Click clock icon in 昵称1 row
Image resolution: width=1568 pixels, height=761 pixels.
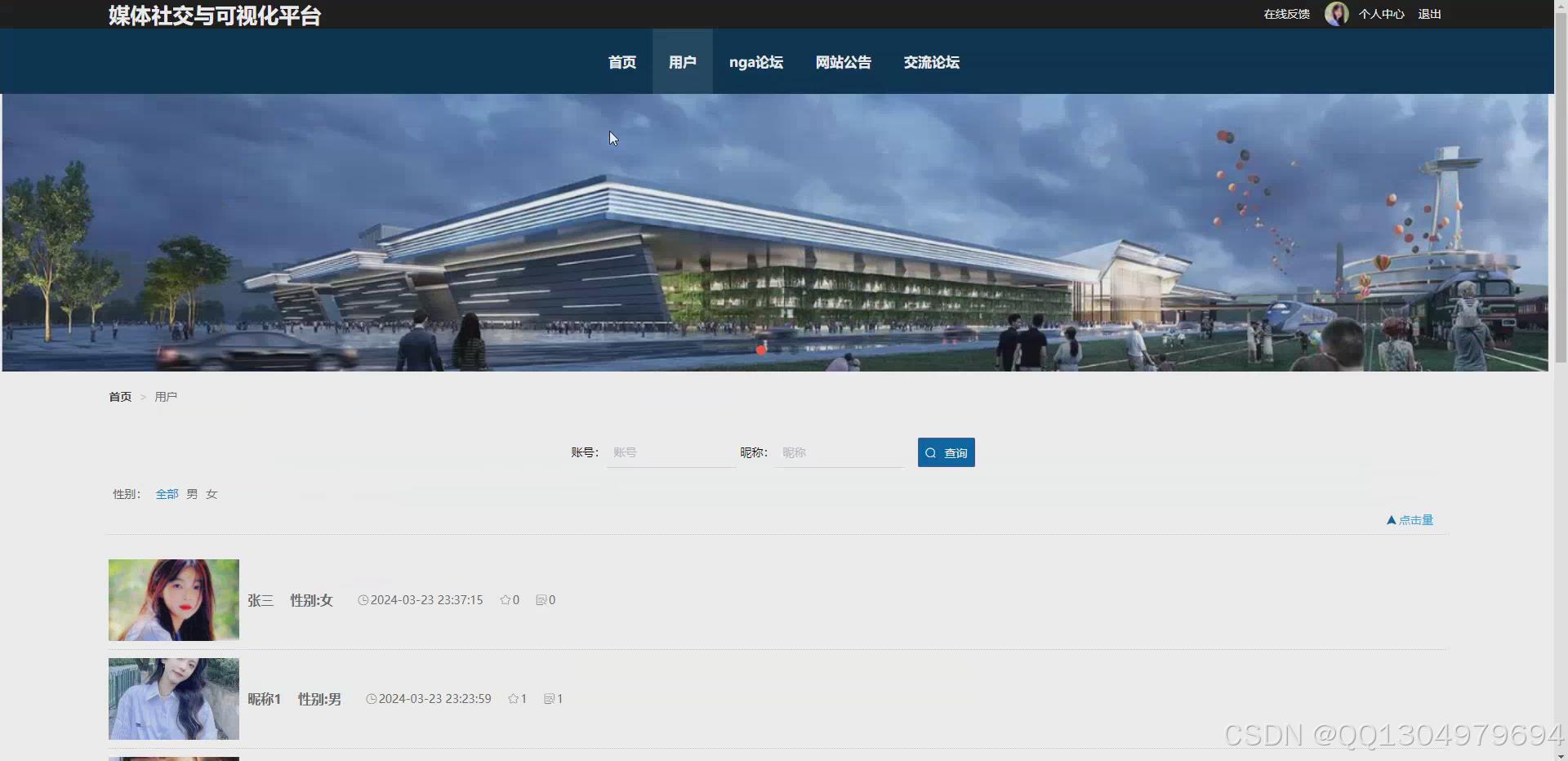pyautogui.click(x=371, y=699)
